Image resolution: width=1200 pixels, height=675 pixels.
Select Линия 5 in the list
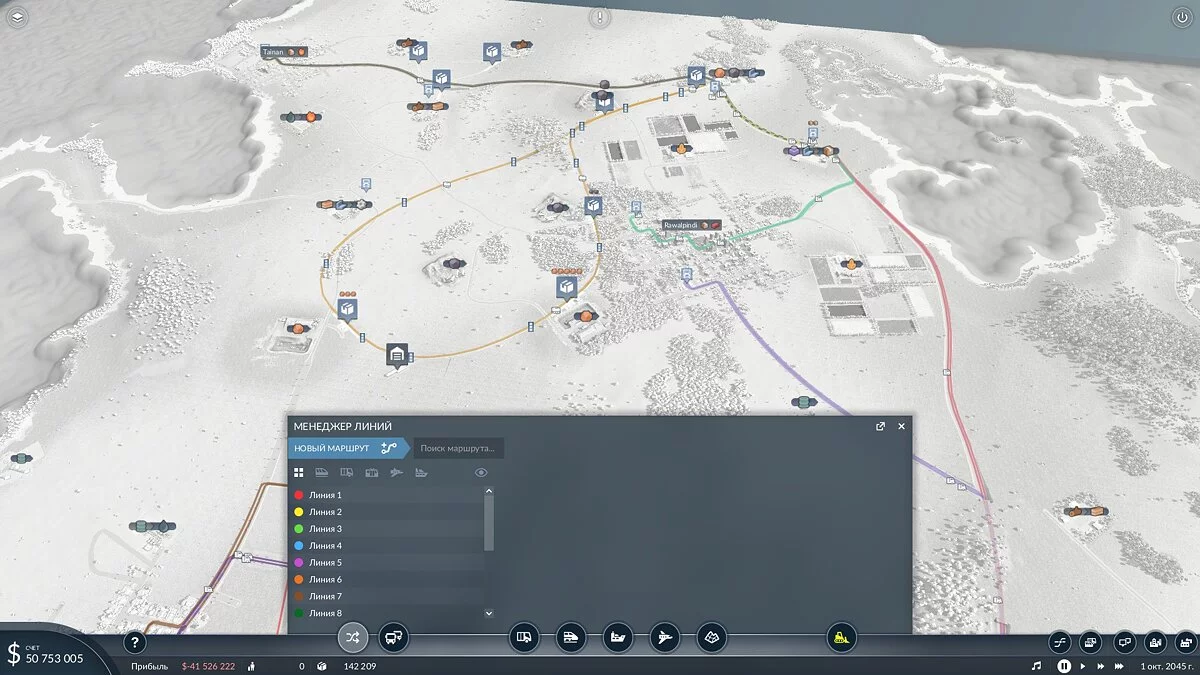pos(387,562)
